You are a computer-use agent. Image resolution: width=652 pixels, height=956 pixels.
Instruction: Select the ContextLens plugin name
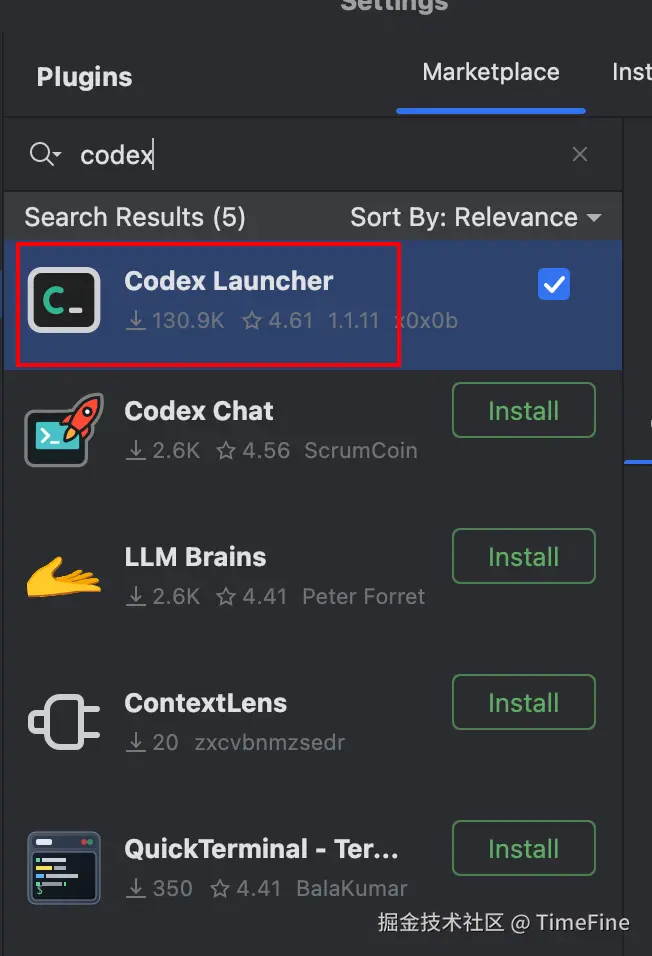[206, 703]
